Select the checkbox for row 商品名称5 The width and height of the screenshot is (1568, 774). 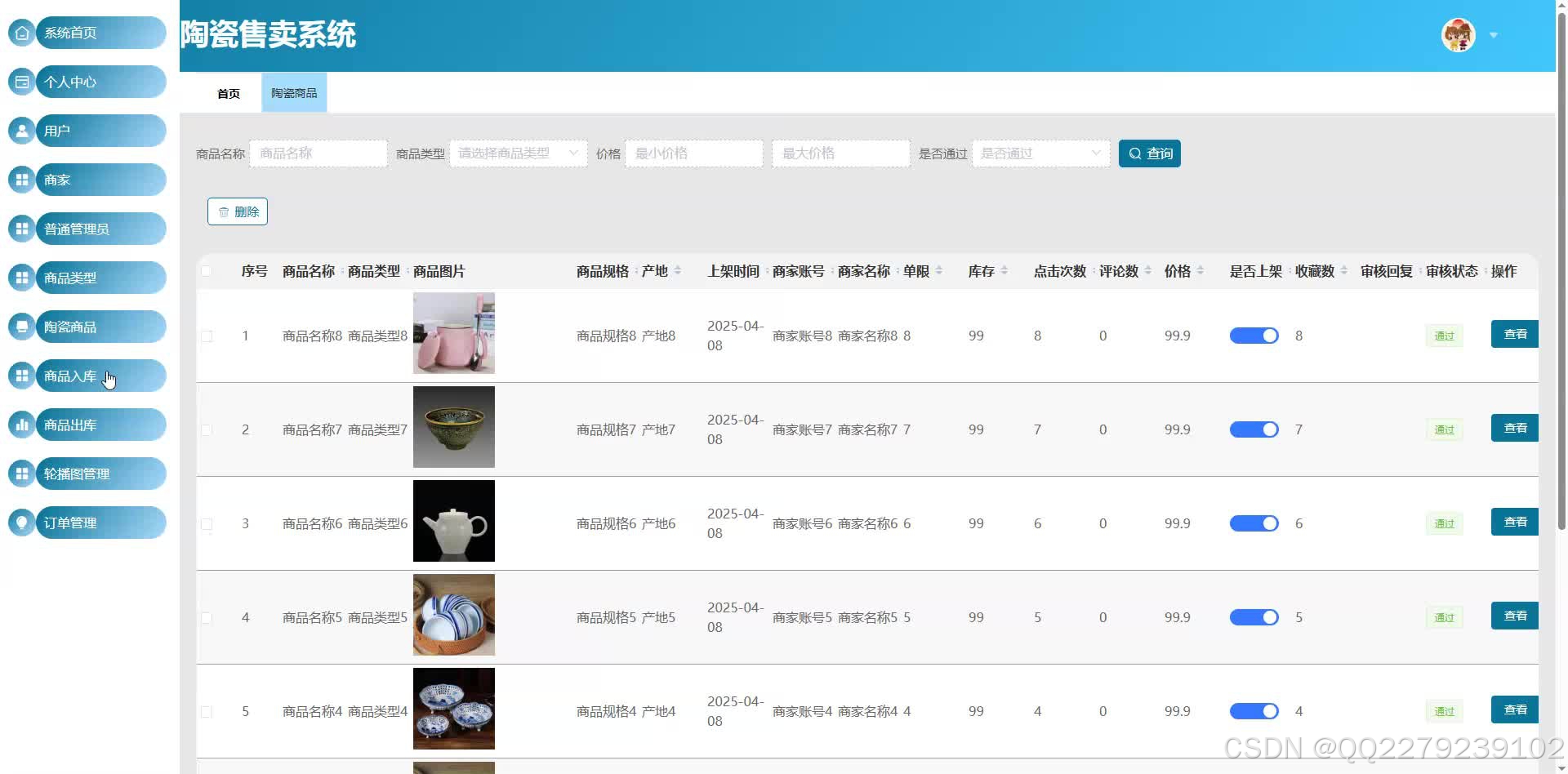[x=207, y=617]
